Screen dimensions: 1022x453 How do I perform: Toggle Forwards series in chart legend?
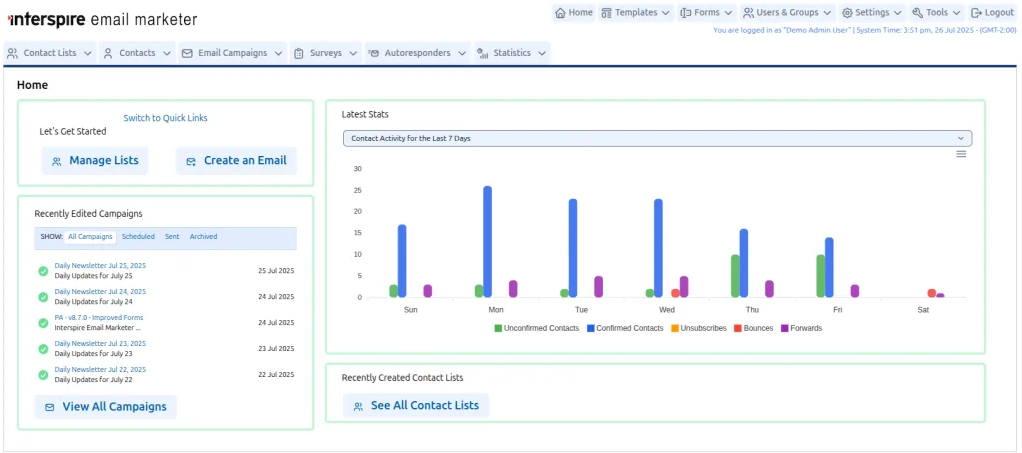801,329
